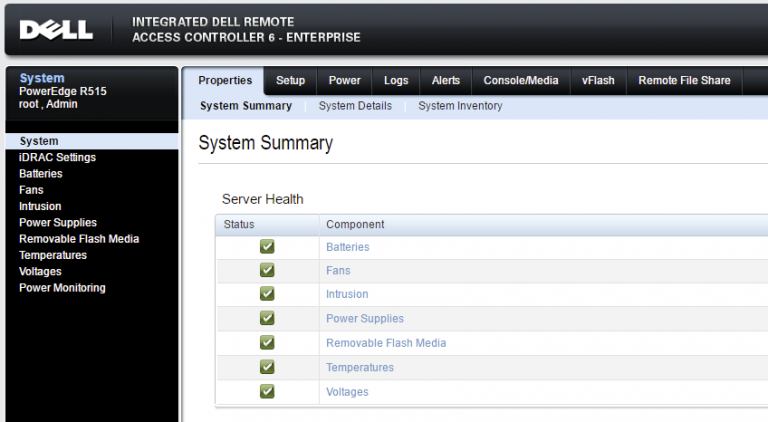Click green status checkmark for Temperatures
768x422 pixels.
coord(267,367)
